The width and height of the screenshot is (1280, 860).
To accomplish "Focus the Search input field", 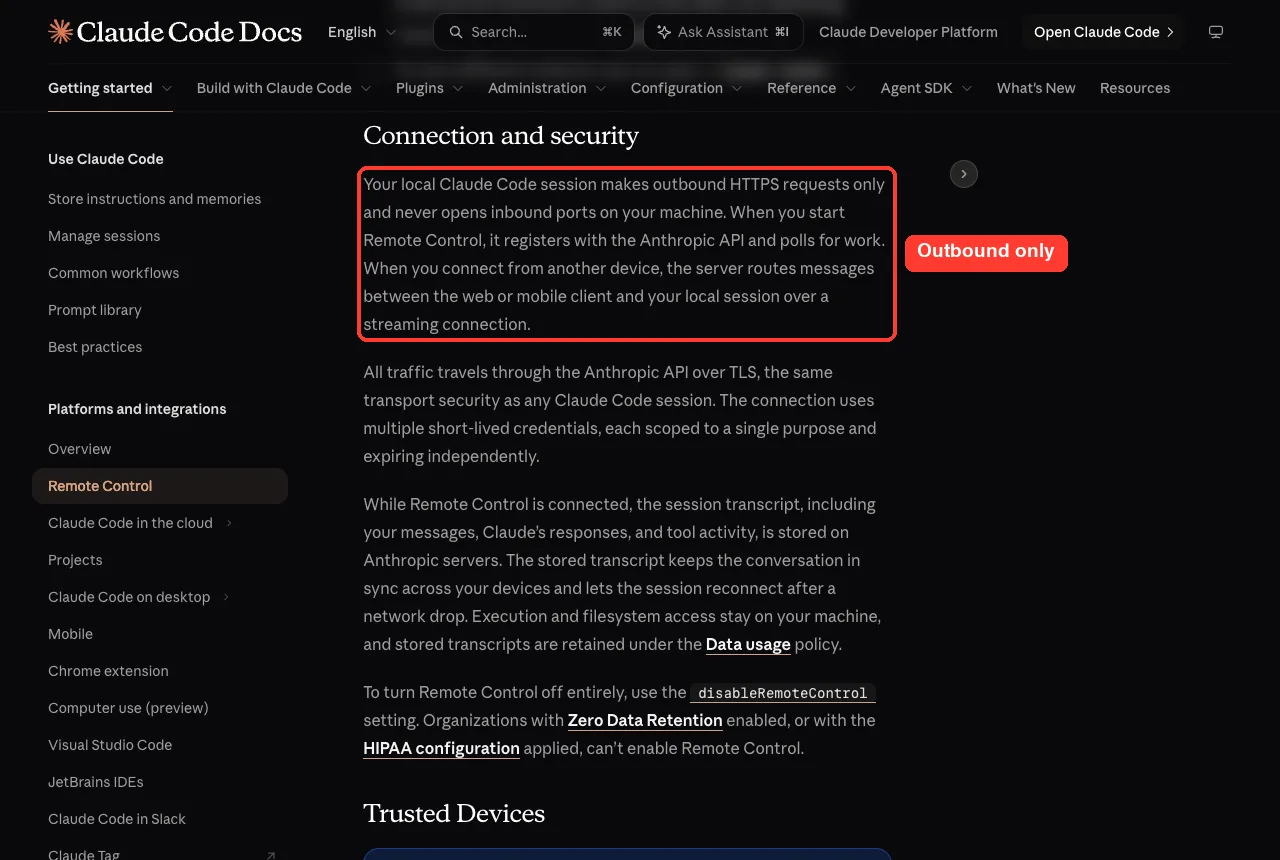I will [x=534, y=32].
